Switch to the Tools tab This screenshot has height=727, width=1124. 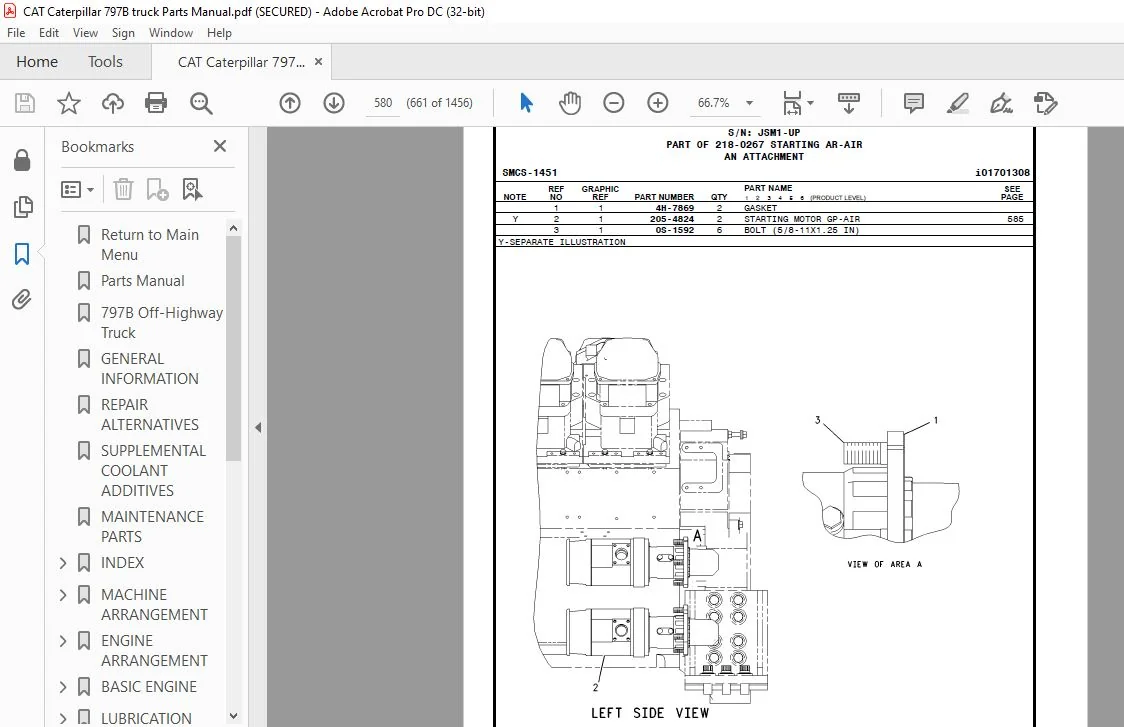click(x=105, y=62)
